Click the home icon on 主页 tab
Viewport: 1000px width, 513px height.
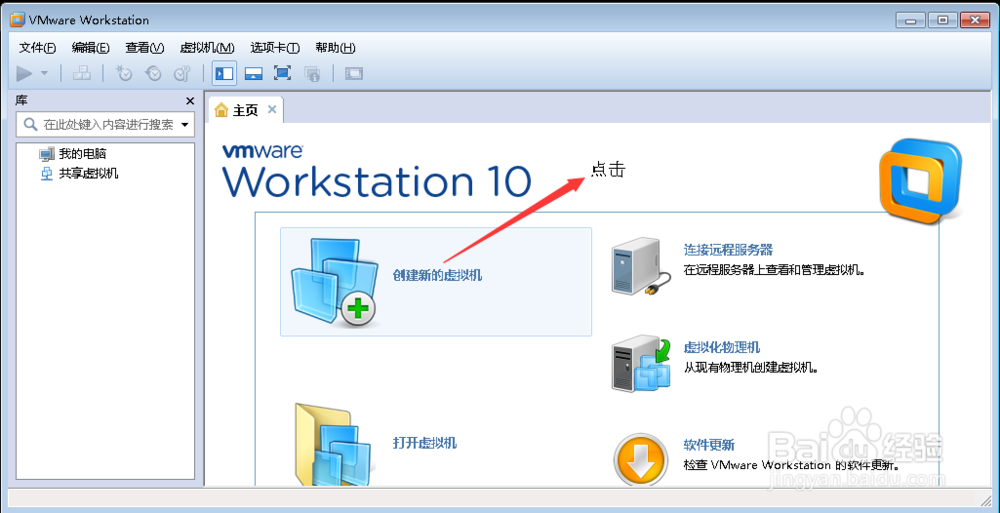click(221, 110)
